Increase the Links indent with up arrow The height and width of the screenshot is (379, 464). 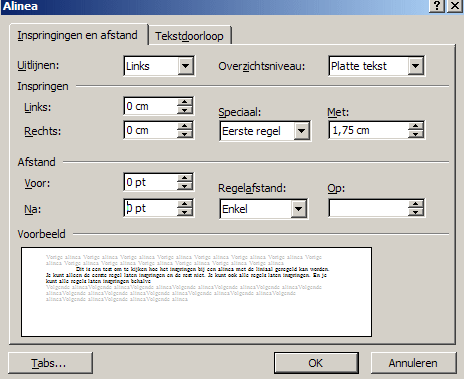(185, 102)
